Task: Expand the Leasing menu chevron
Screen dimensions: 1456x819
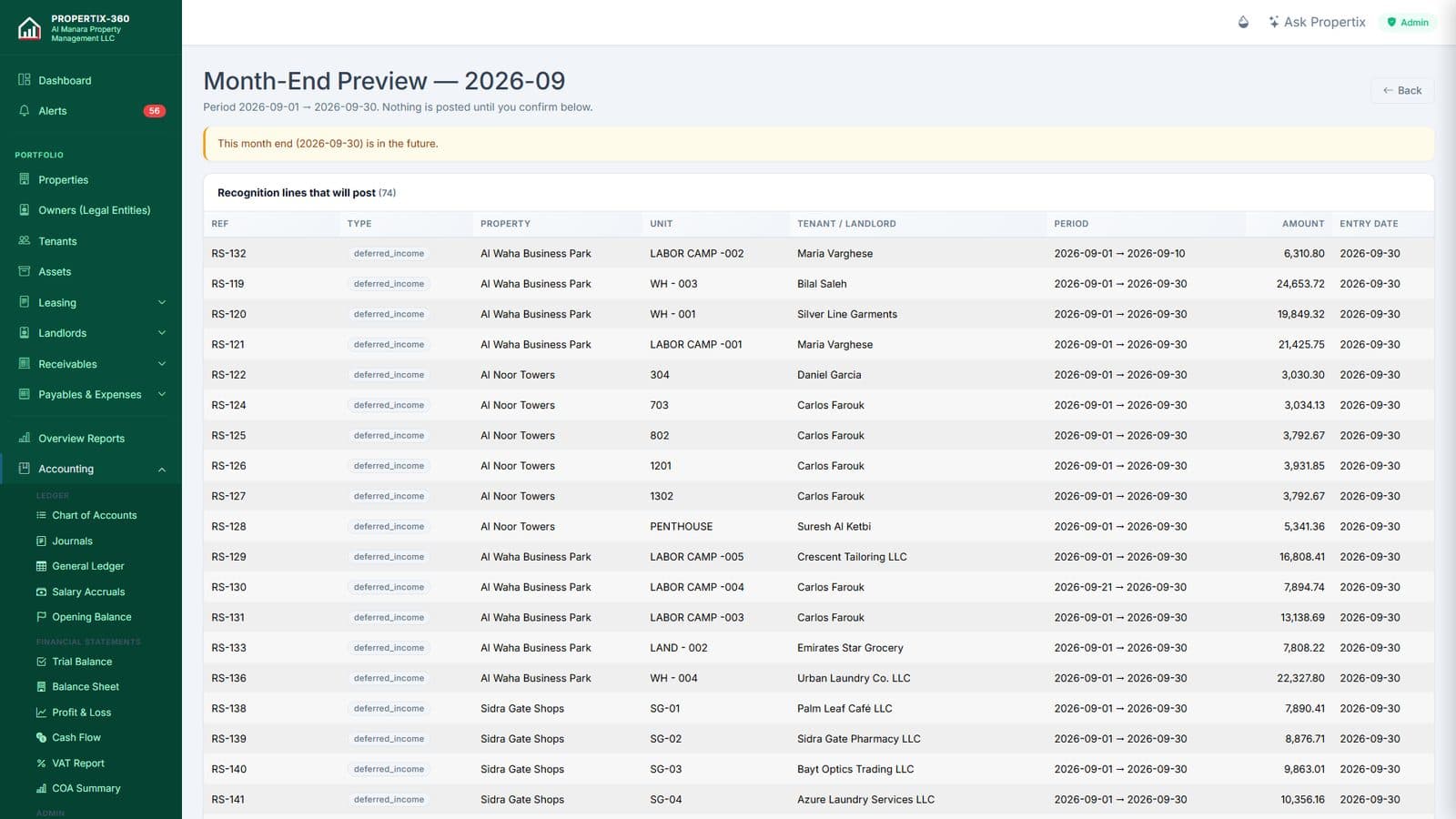Action: (x=162, y=302)
